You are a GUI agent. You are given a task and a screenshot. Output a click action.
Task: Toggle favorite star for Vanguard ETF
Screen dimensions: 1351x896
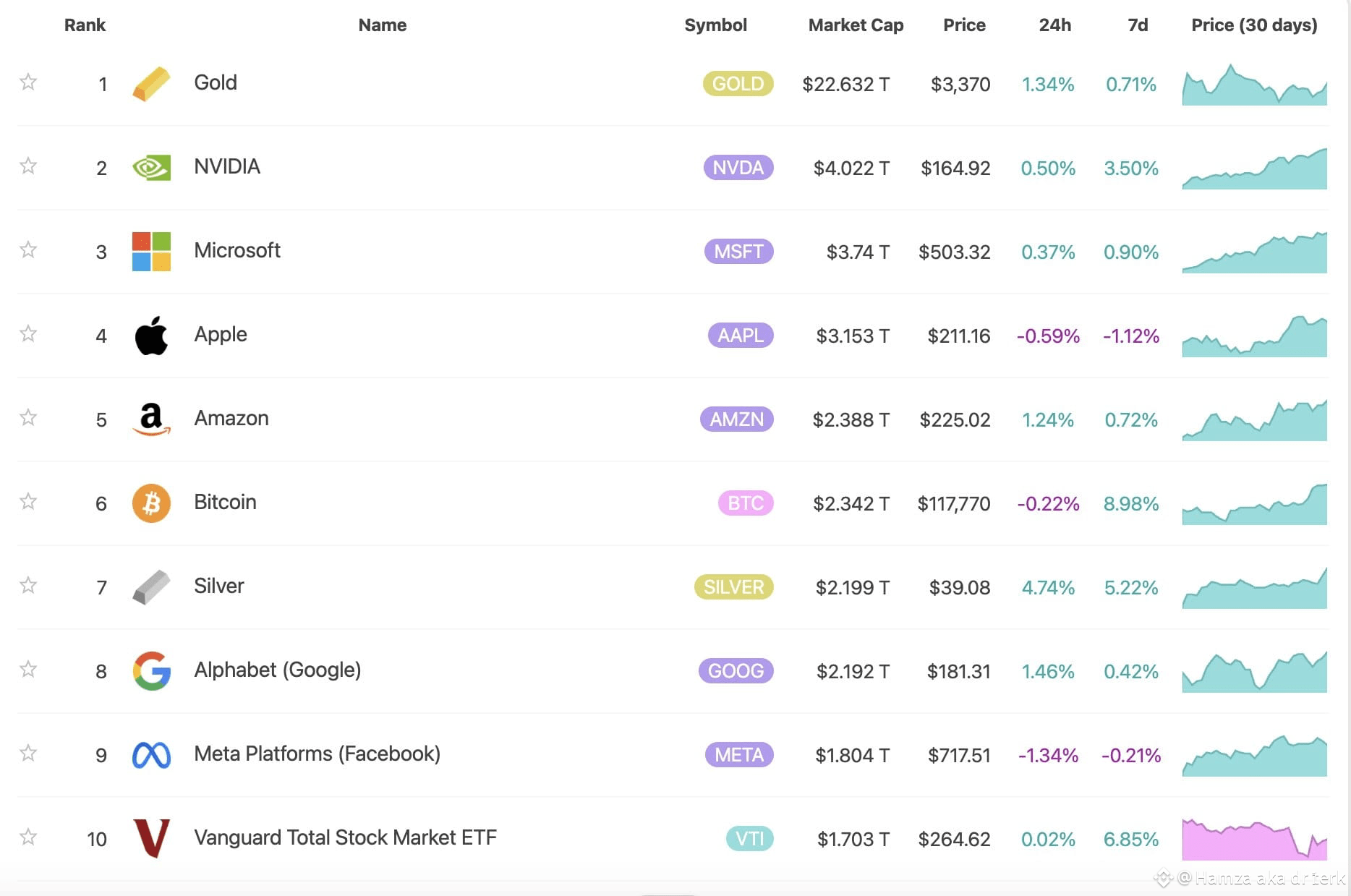pyautogui.click(x=28, y=837)
